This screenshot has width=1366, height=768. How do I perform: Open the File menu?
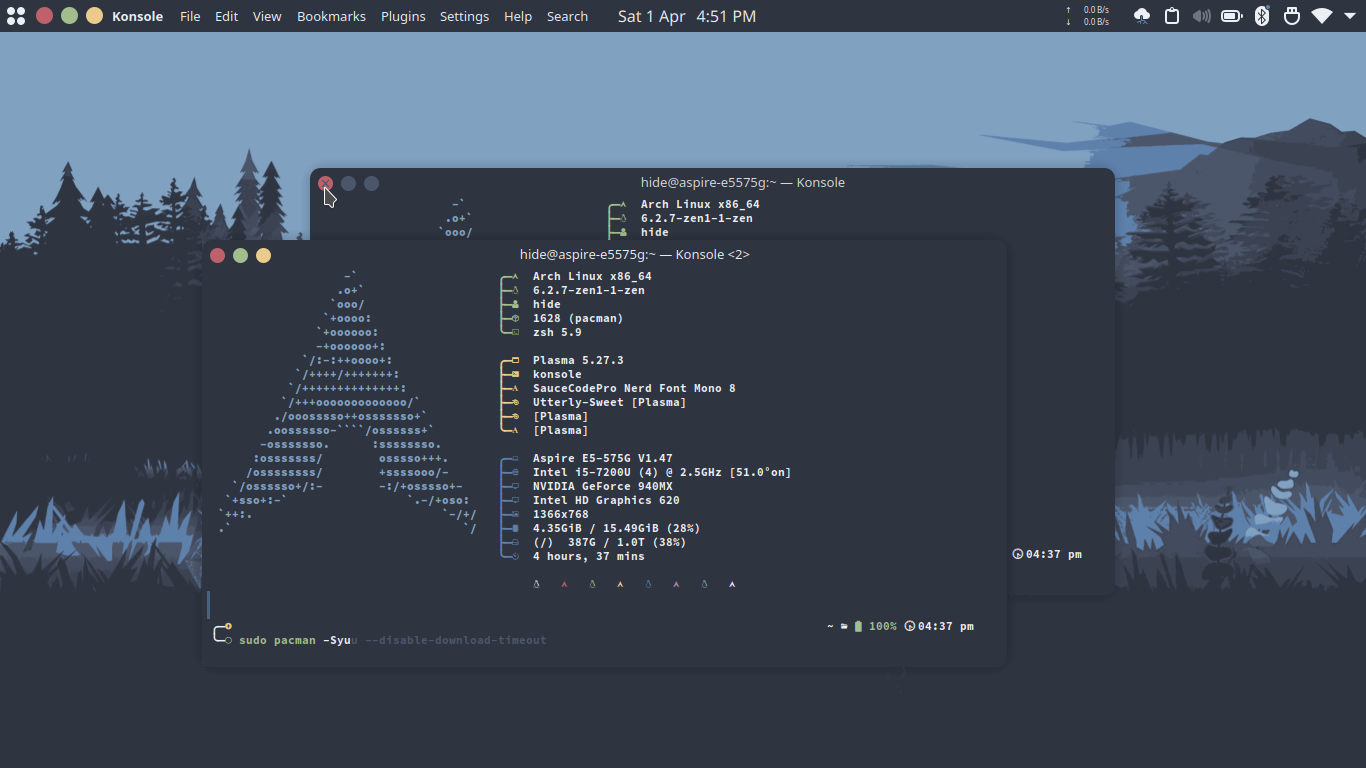click(190, 16)
